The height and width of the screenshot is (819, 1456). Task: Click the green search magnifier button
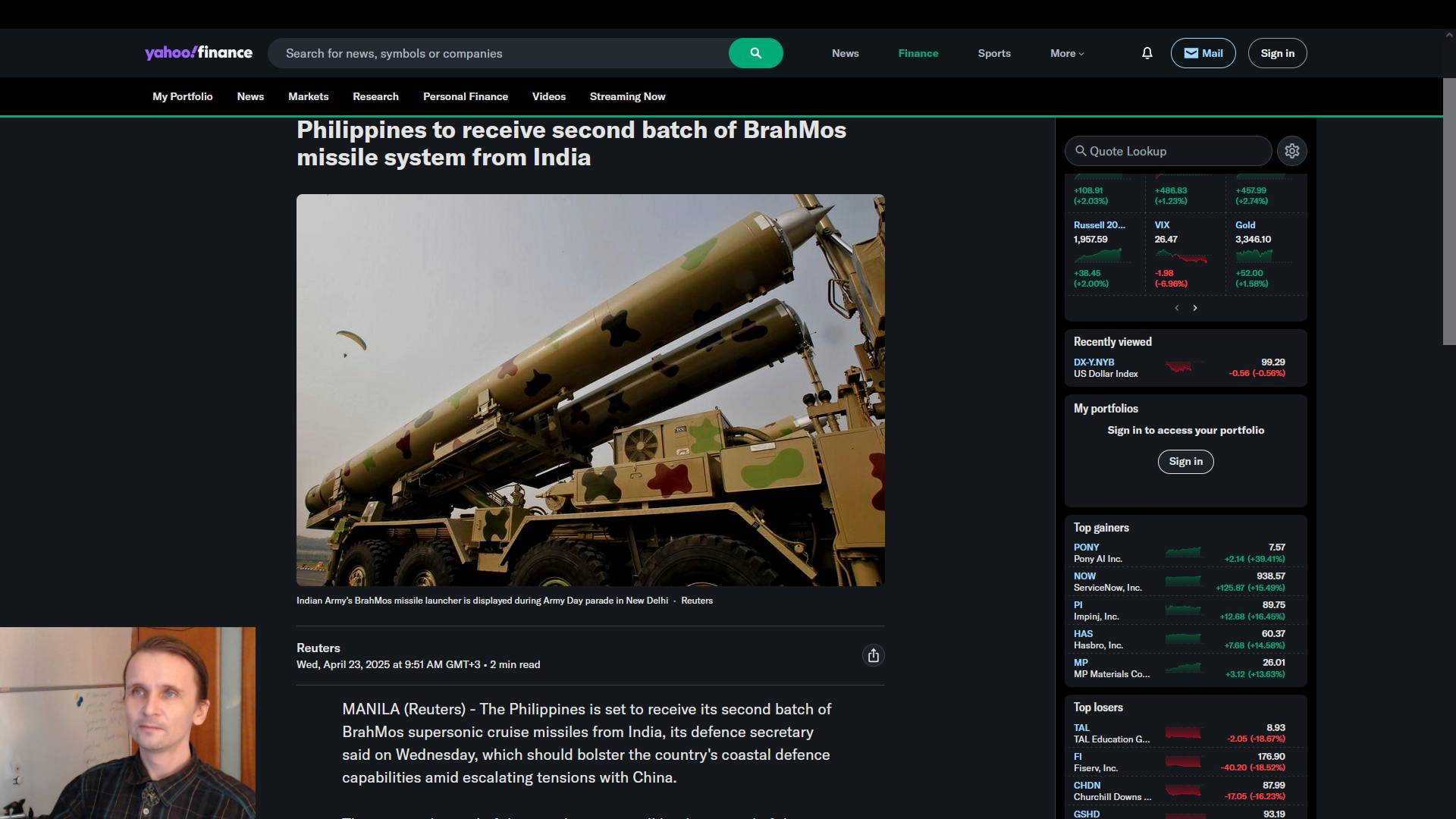755,53
